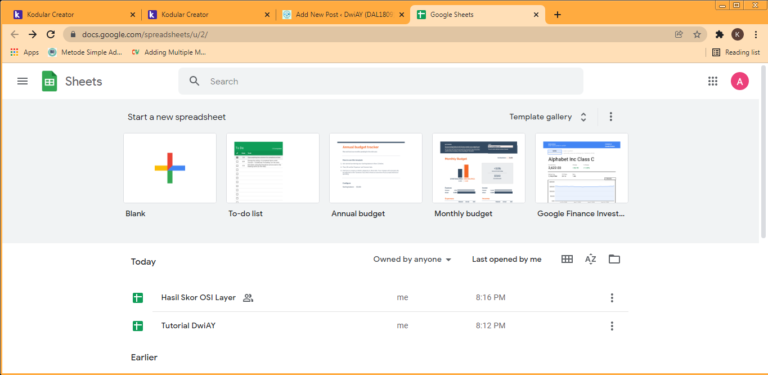768x375 pixels.
Task: Choose the Annual budget template
Action: (x=376, y=168)
